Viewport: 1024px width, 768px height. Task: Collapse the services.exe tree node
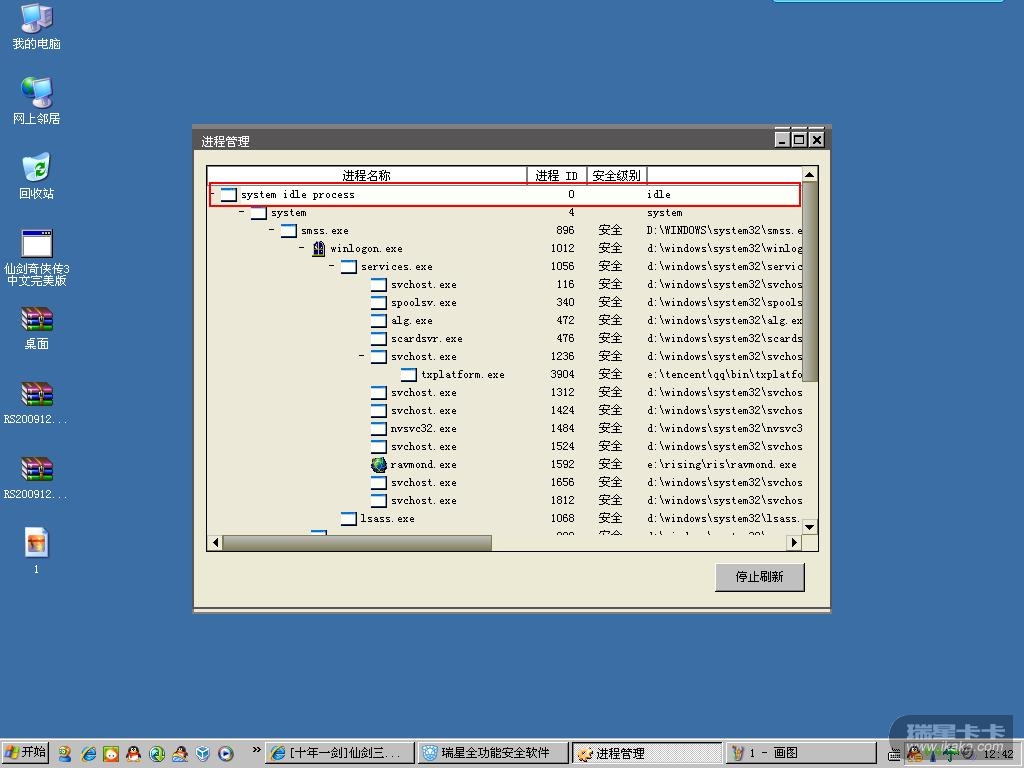(x=332, y=267)
